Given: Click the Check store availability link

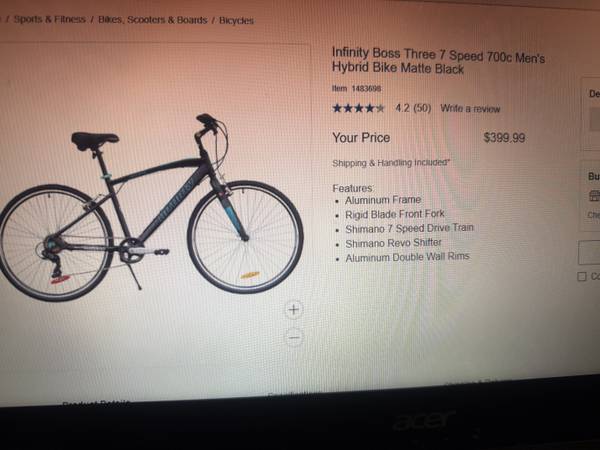Looking at the screenshot, I should click(x=594, y=215).
